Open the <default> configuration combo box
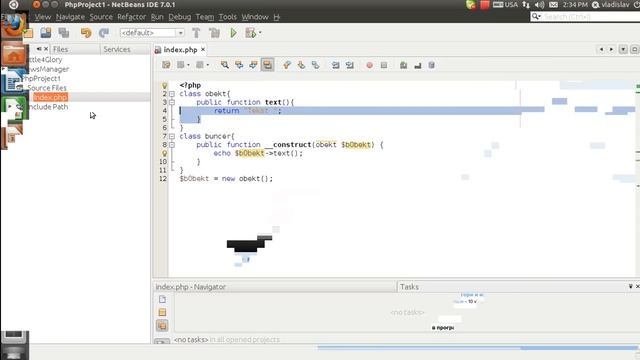The width and height of the screenshot is (640, 360). tap(152, 33)
